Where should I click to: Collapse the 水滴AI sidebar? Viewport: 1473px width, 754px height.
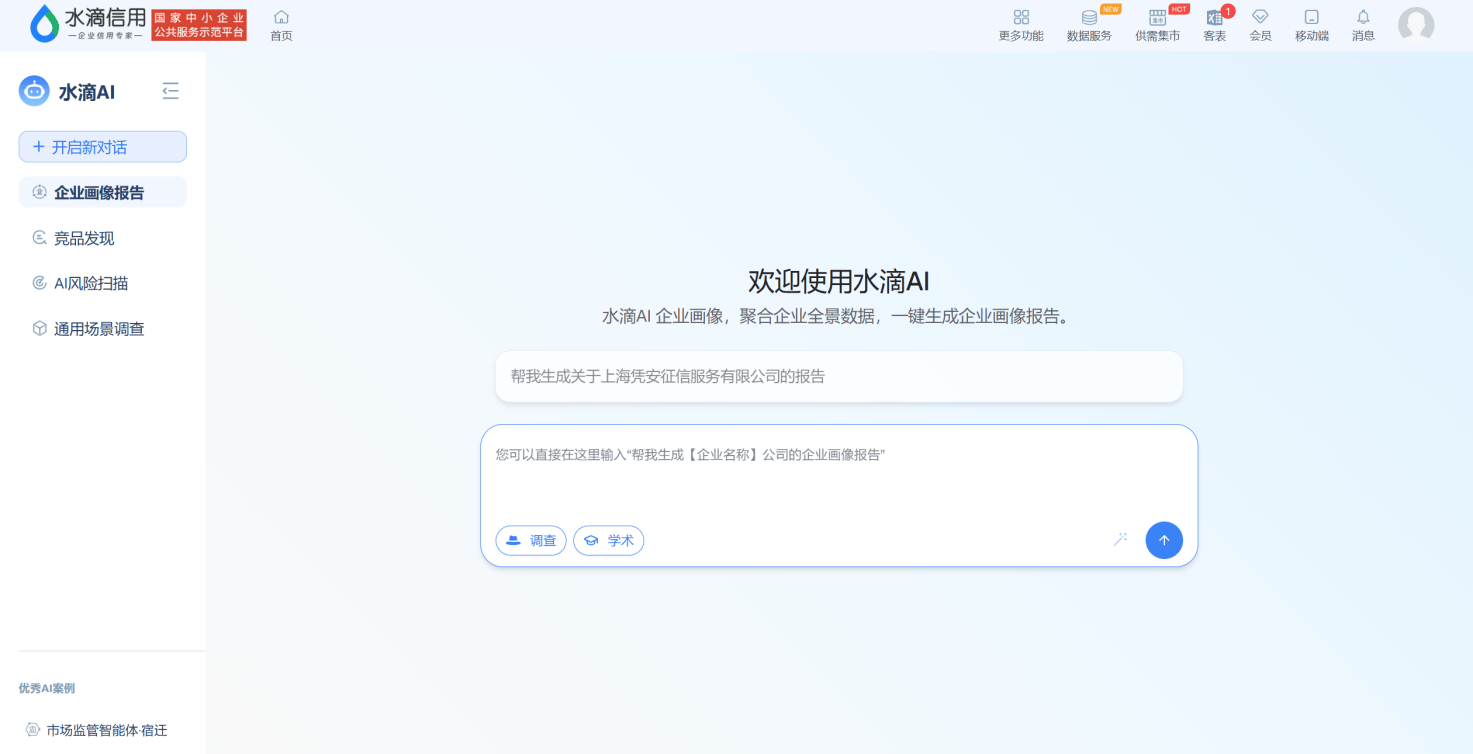[171, 92]
